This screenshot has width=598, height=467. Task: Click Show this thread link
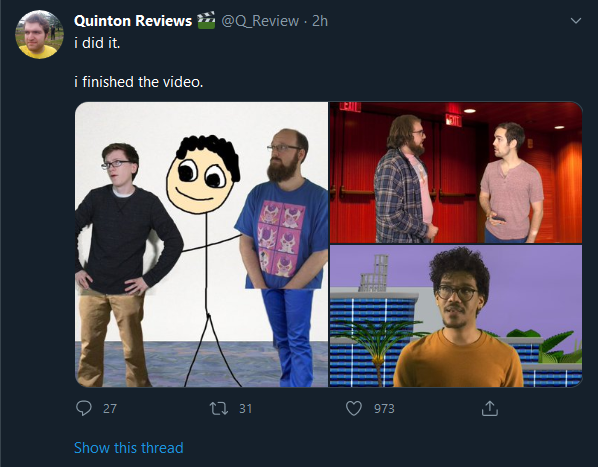click(x=129, y=448)
